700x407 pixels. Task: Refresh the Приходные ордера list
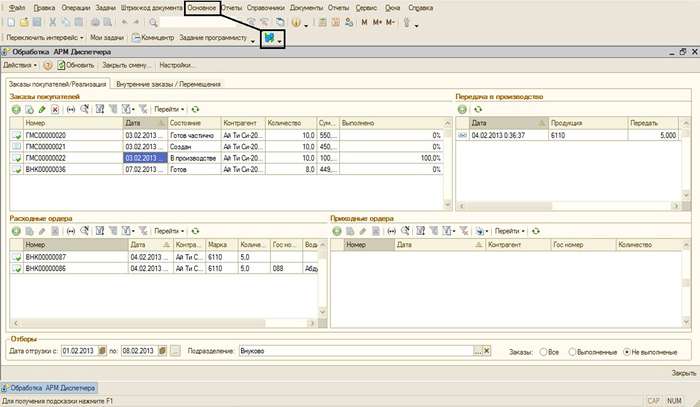536,231
